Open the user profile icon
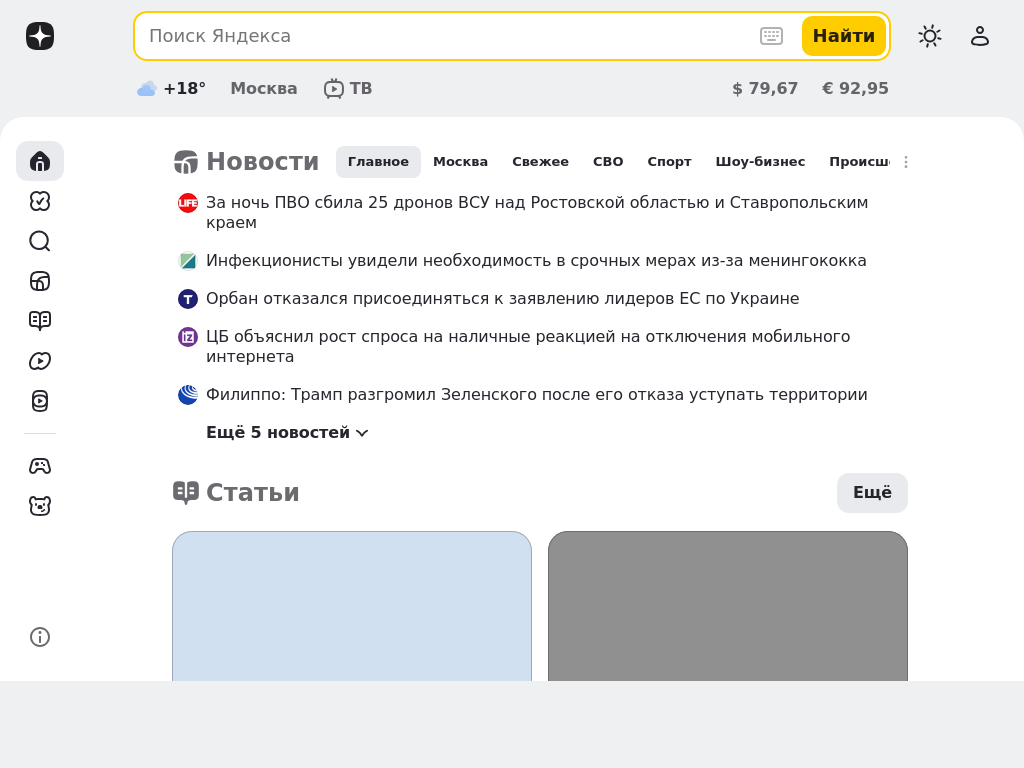This screenshot has height=768, width=1024. coord(980,36)
